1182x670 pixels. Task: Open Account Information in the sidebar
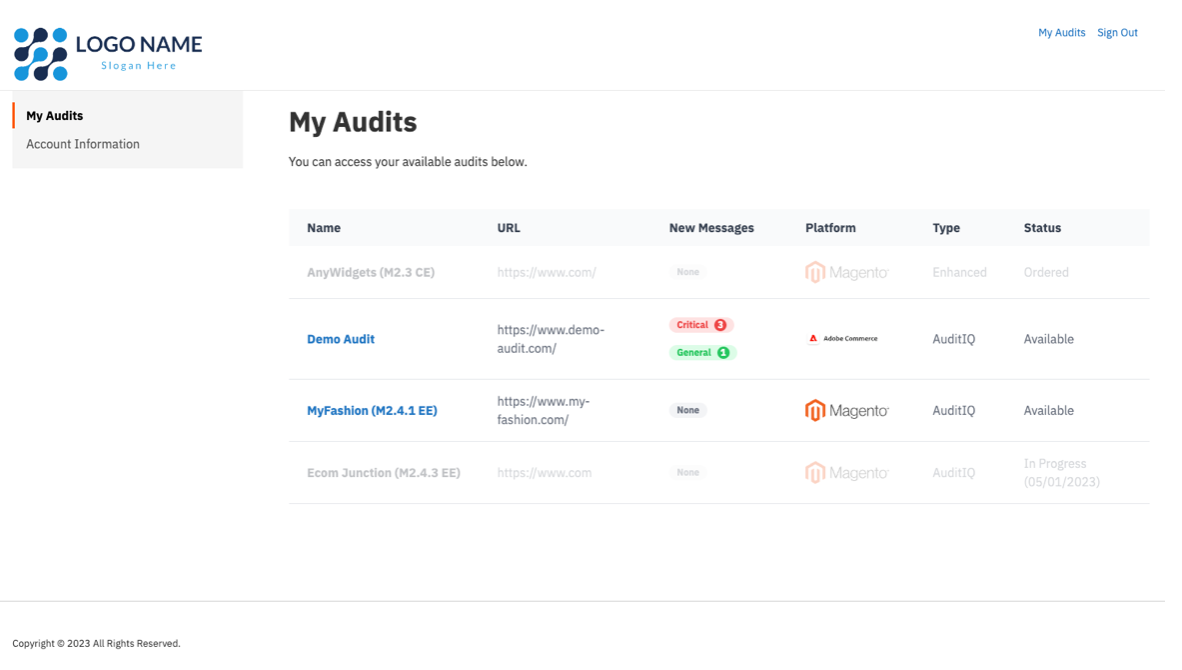pos(83,144)
